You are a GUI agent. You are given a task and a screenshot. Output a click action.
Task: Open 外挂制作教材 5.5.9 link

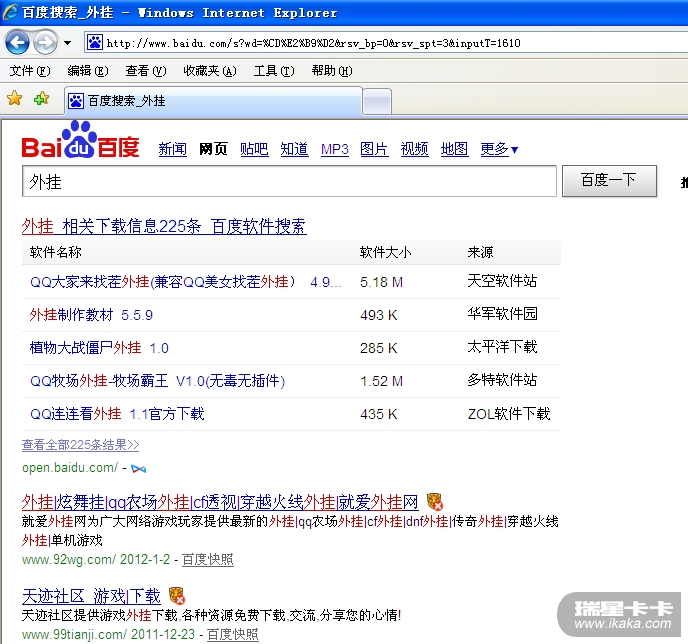[x=91, y=315]
